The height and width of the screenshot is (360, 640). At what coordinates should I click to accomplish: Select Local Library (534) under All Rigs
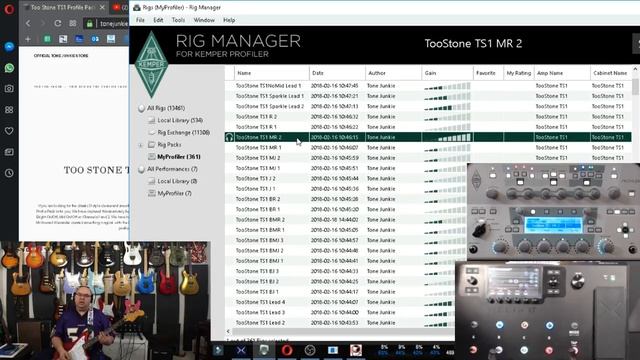tap(180, 120)
